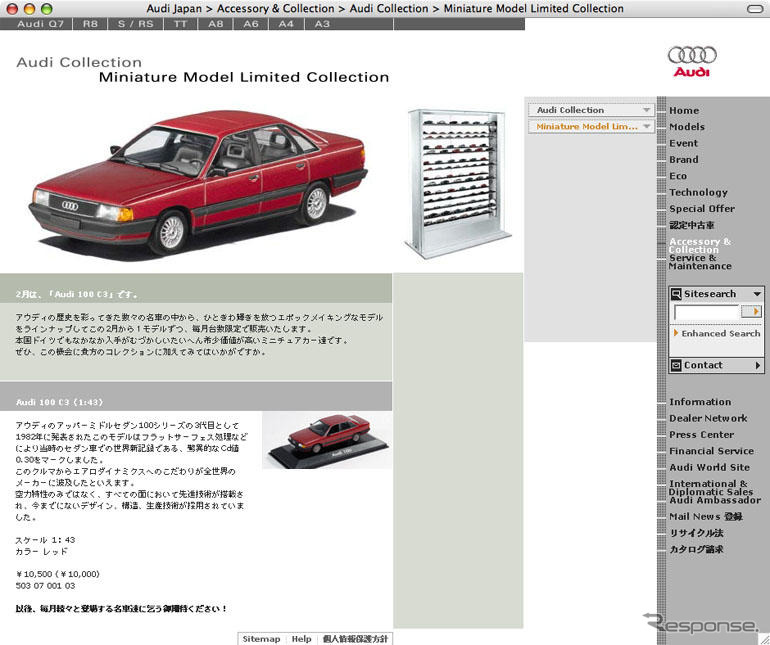Screen dimensions: 770x645
Task: Open Accessory & Collection section
Action: pos(700,245)
